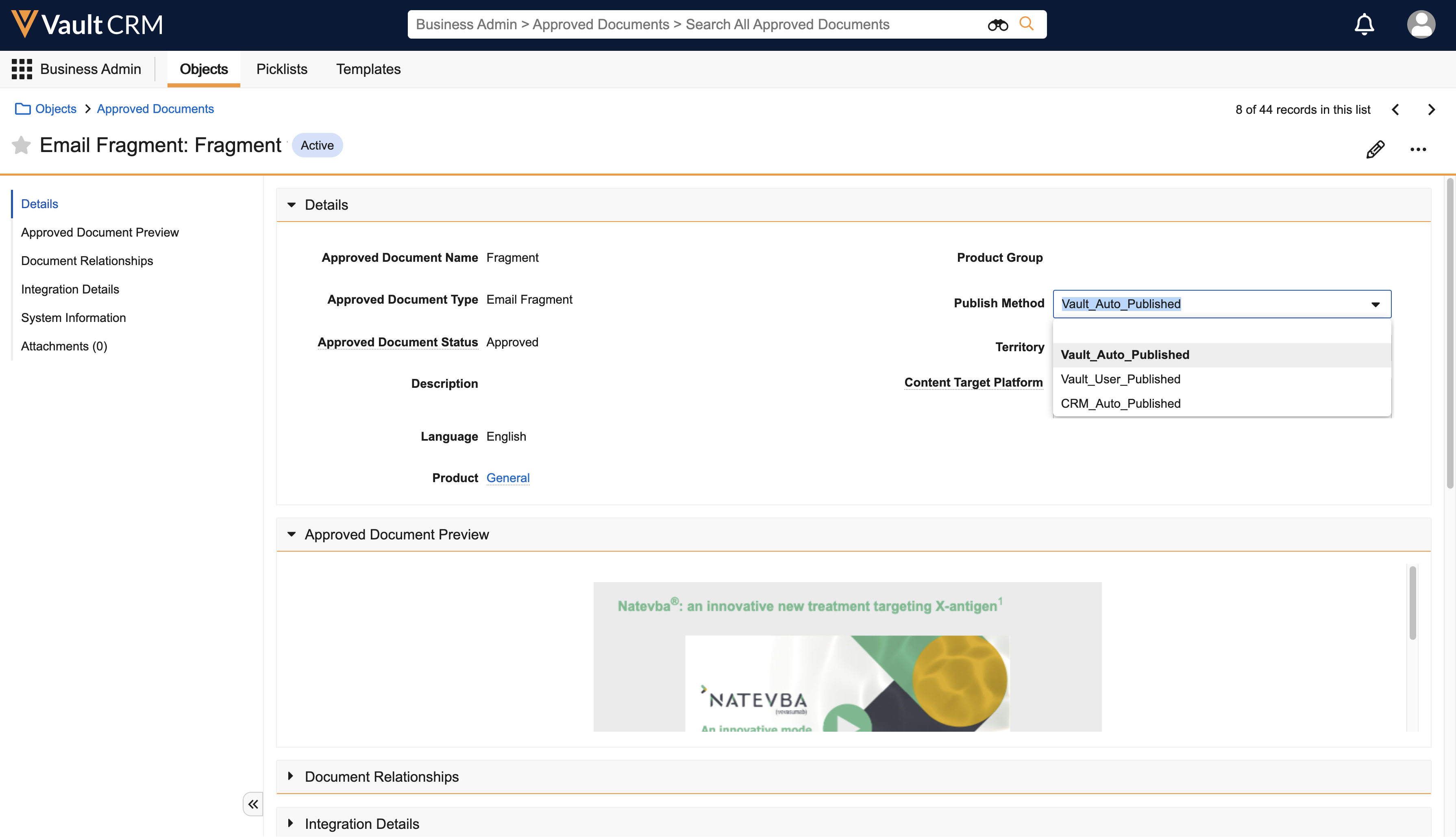The width and height of the screenshot is (1456, 837).
Task: Open the notifications bell
Action: pyautogui.click(x=1363, y=25)
